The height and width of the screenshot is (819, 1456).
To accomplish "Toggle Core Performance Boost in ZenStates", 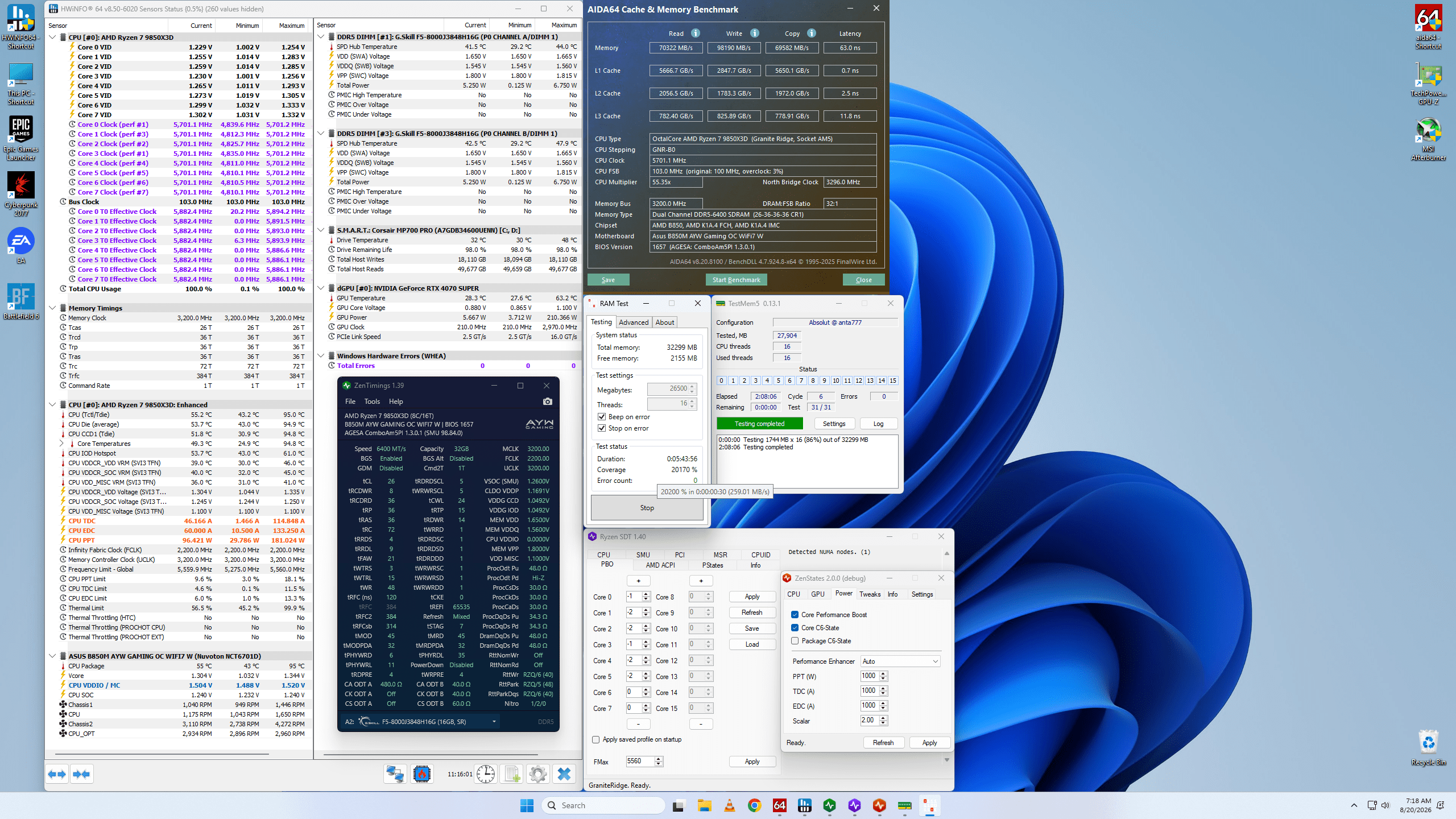I will 795,615.
